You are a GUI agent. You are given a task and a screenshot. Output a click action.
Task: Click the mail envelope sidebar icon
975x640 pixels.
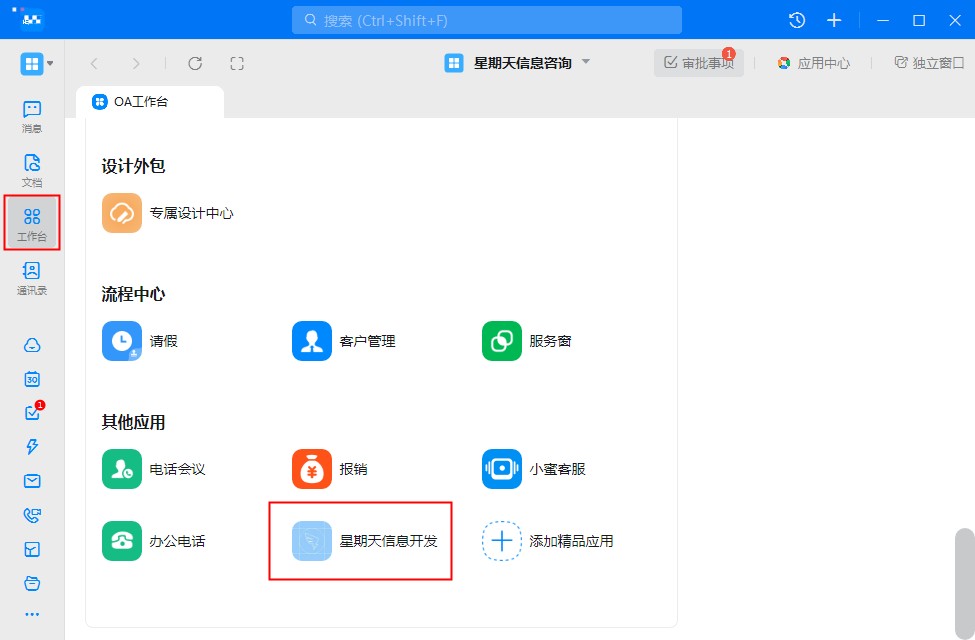[32, 481]
